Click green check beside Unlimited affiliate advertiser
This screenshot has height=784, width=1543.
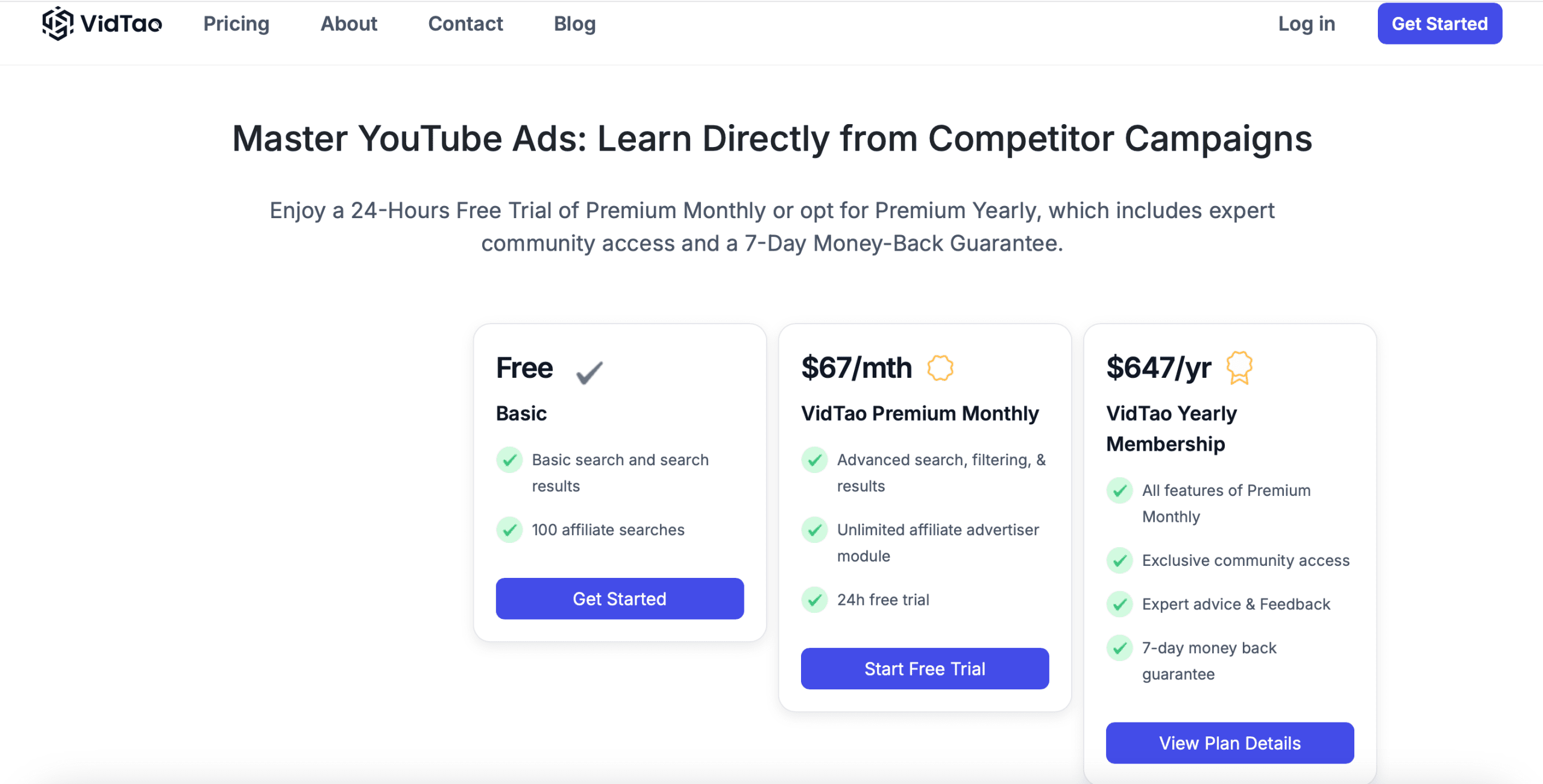point(814,530)
